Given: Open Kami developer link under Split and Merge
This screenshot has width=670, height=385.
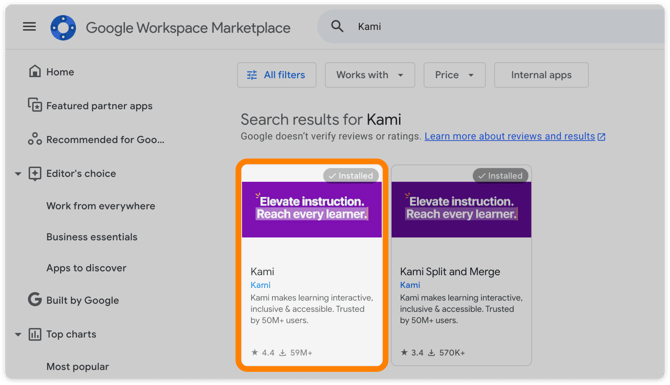Looking at the screenshot, I should coord(410,285).
